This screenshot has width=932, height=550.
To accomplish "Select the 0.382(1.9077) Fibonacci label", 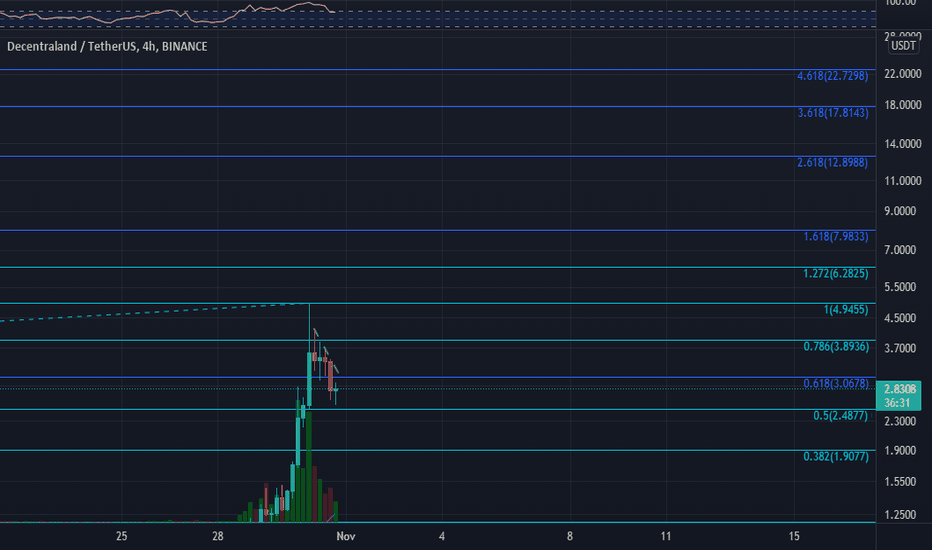I will pos(836,457).
